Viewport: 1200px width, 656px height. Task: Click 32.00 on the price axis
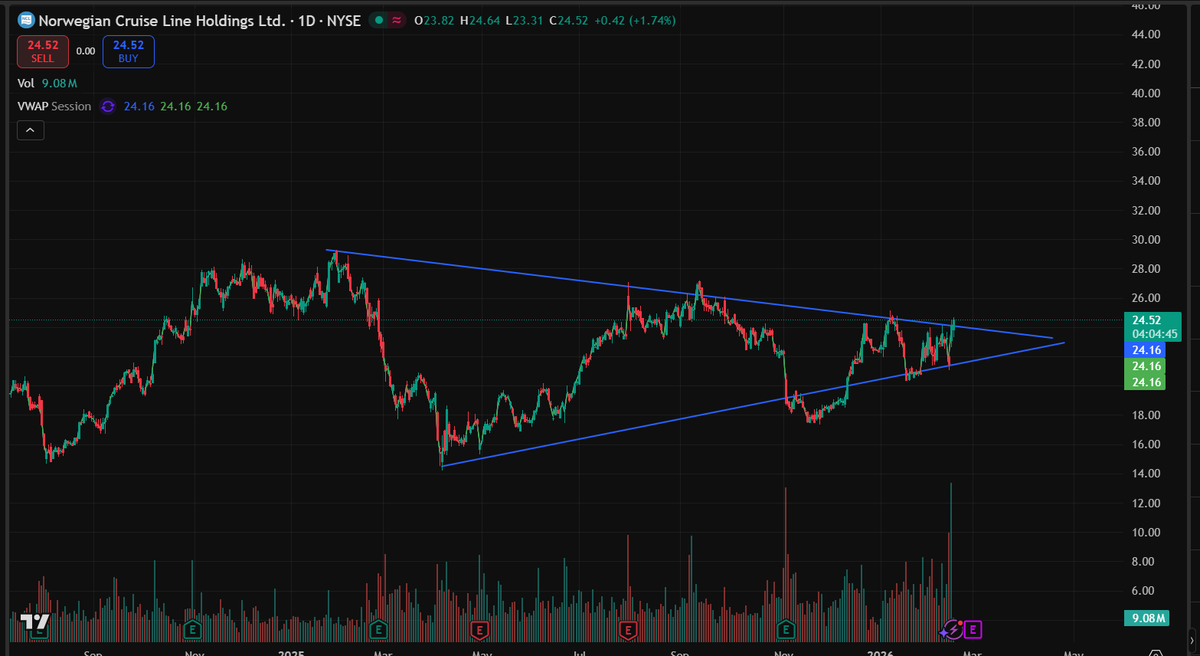click(x=1145, y=211)
